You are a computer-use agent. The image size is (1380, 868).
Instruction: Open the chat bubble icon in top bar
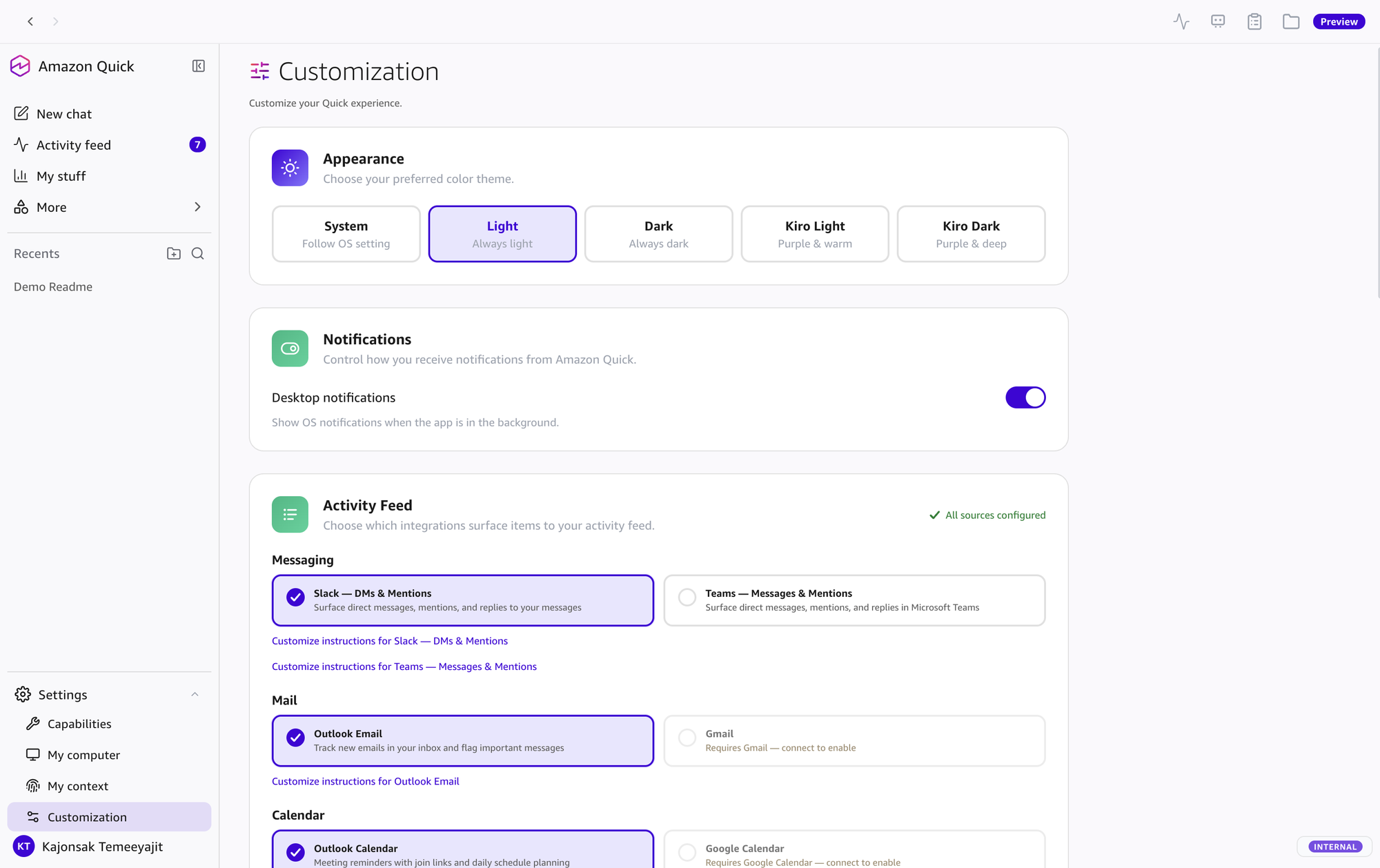(x=1218, y=21)
